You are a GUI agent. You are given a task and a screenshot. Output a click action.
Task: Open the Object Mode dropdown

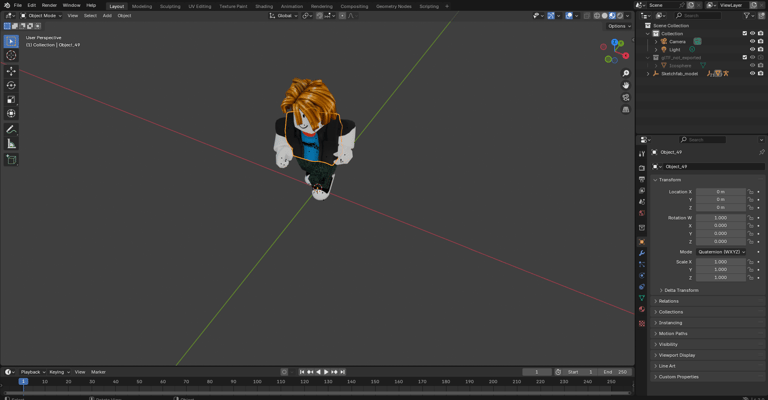(x=41, y=16)
